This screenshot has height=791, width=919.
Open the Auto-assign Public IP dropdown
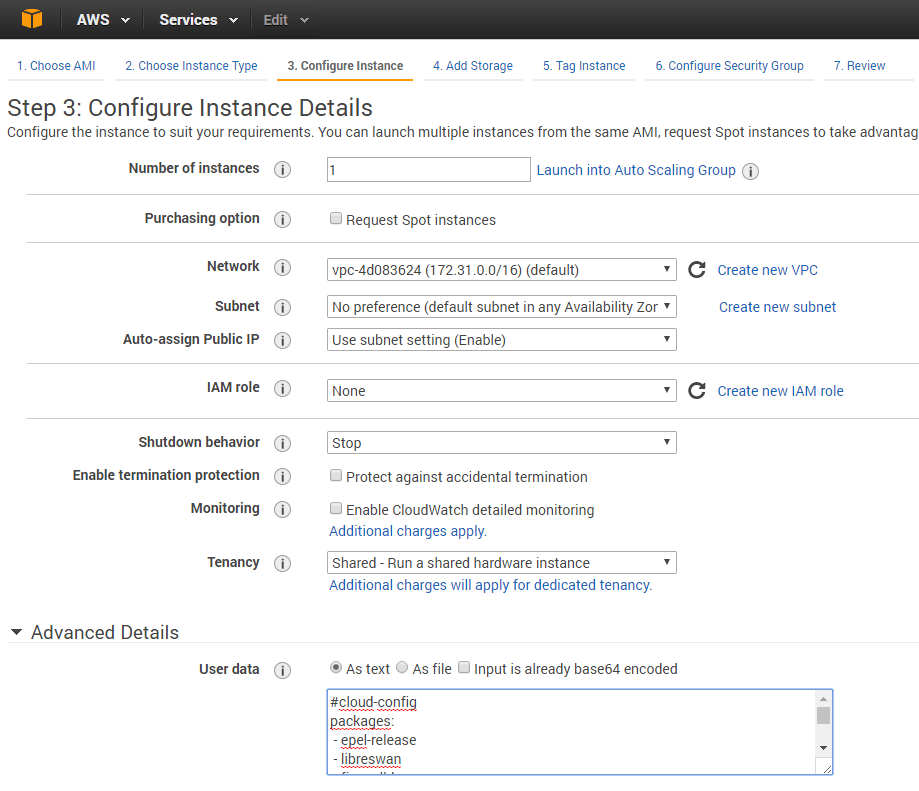[502, 340]
